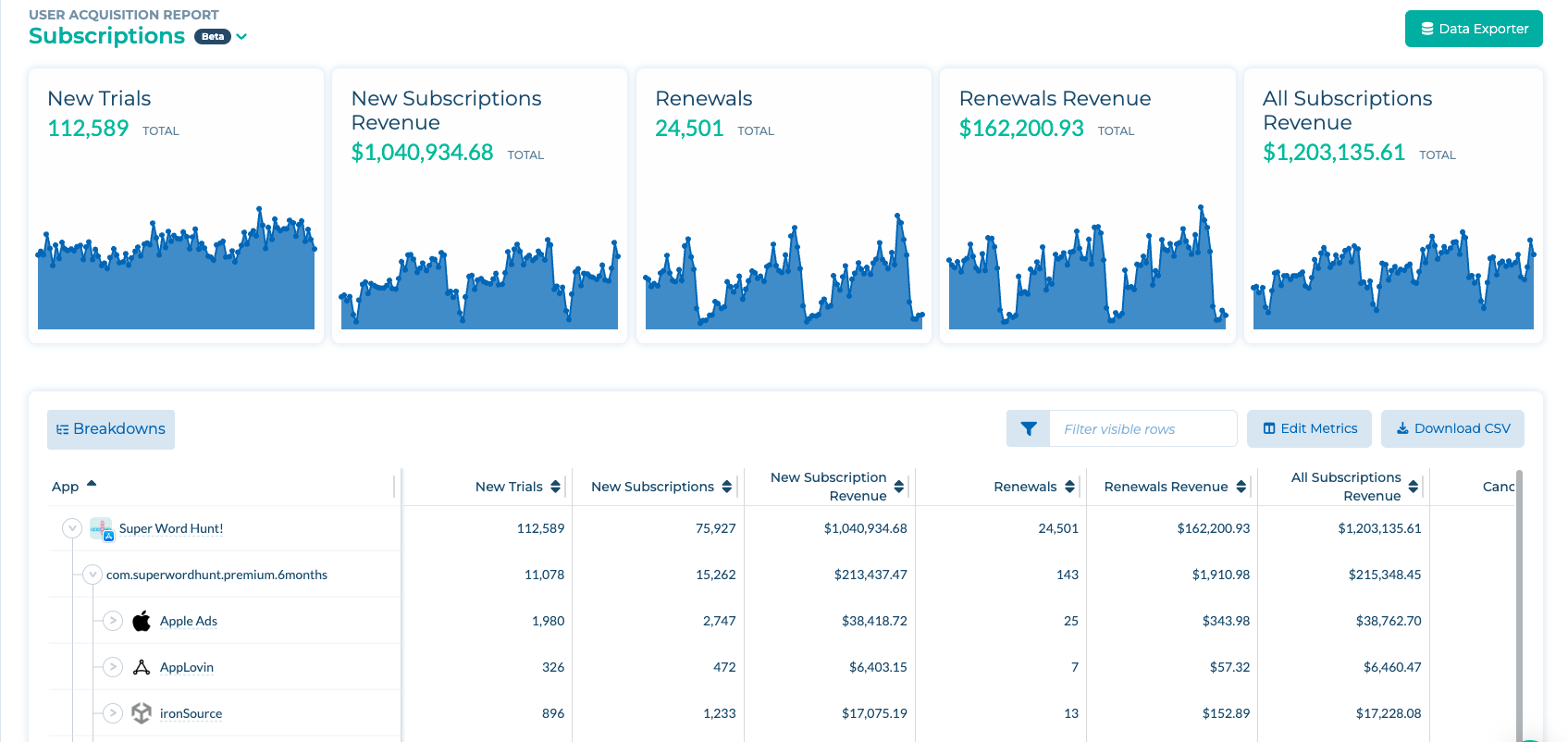Viewport: 1568px width, 742px height.
Task: Sort by All Subscriptions Revenue column
Action: coord(1414,487)
